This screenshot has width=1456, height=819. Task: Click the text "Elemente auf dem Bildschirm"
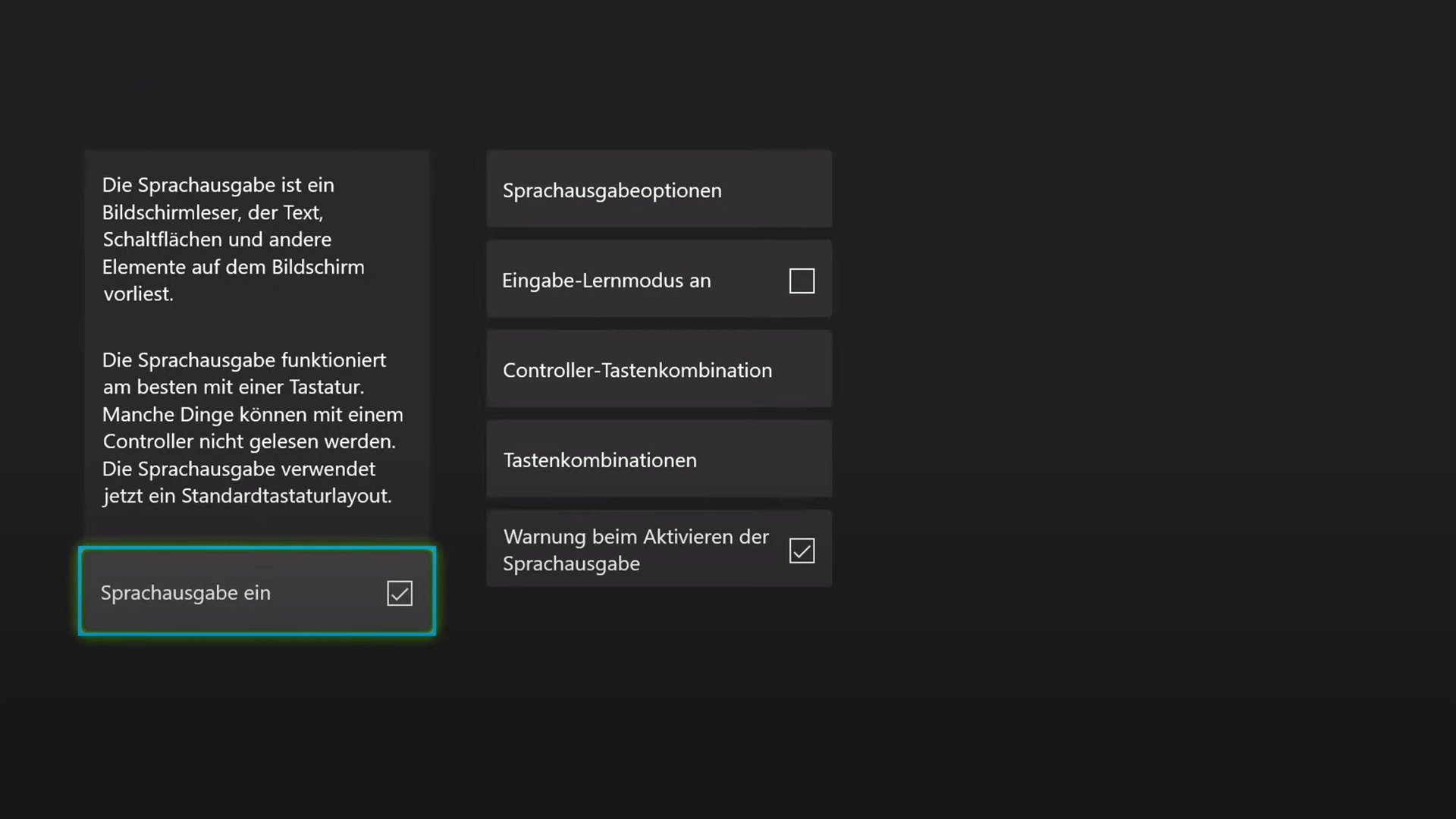tap(233, 267)
